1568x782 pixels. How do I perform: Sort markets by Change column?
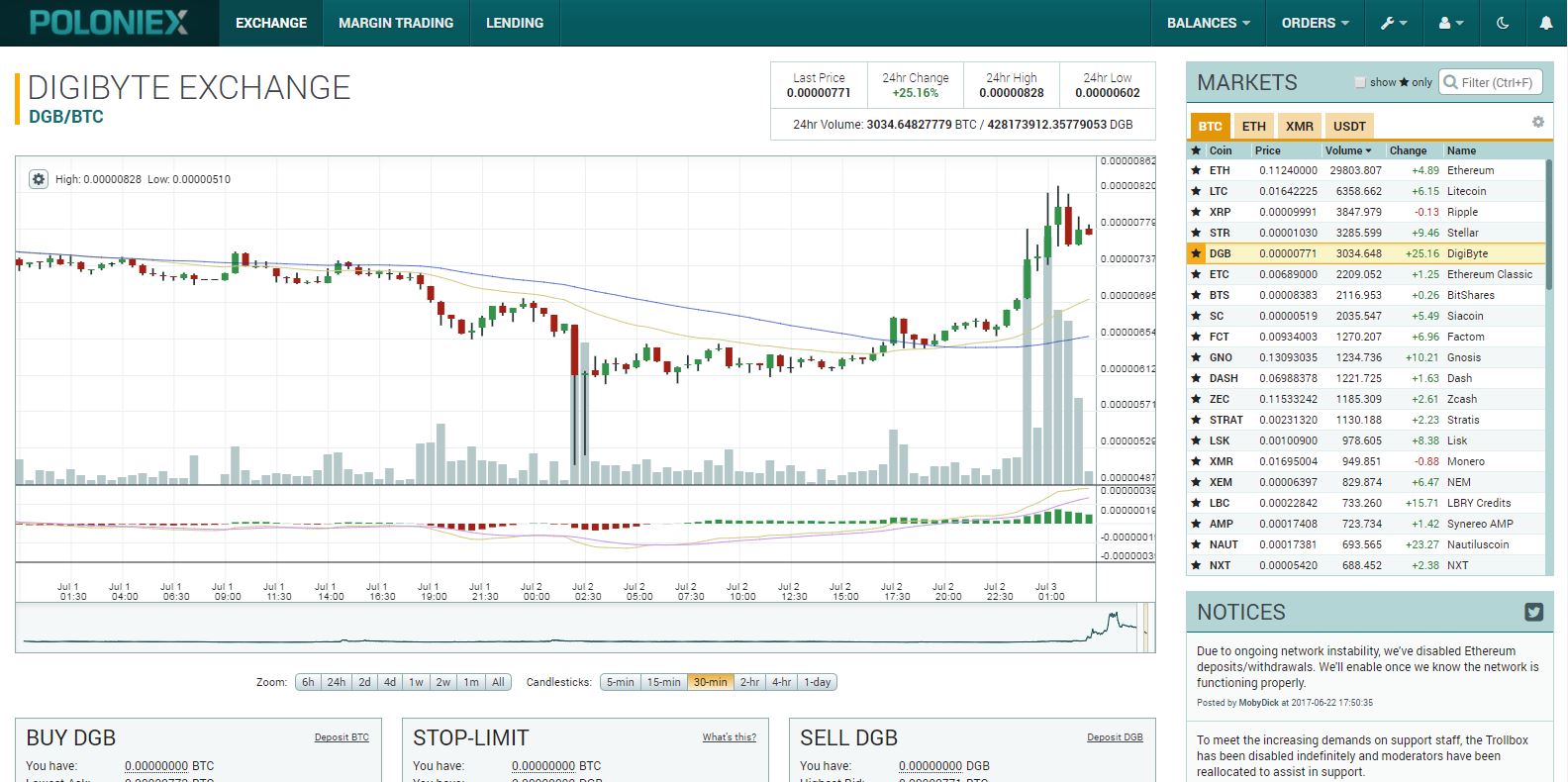point(1408,150)
